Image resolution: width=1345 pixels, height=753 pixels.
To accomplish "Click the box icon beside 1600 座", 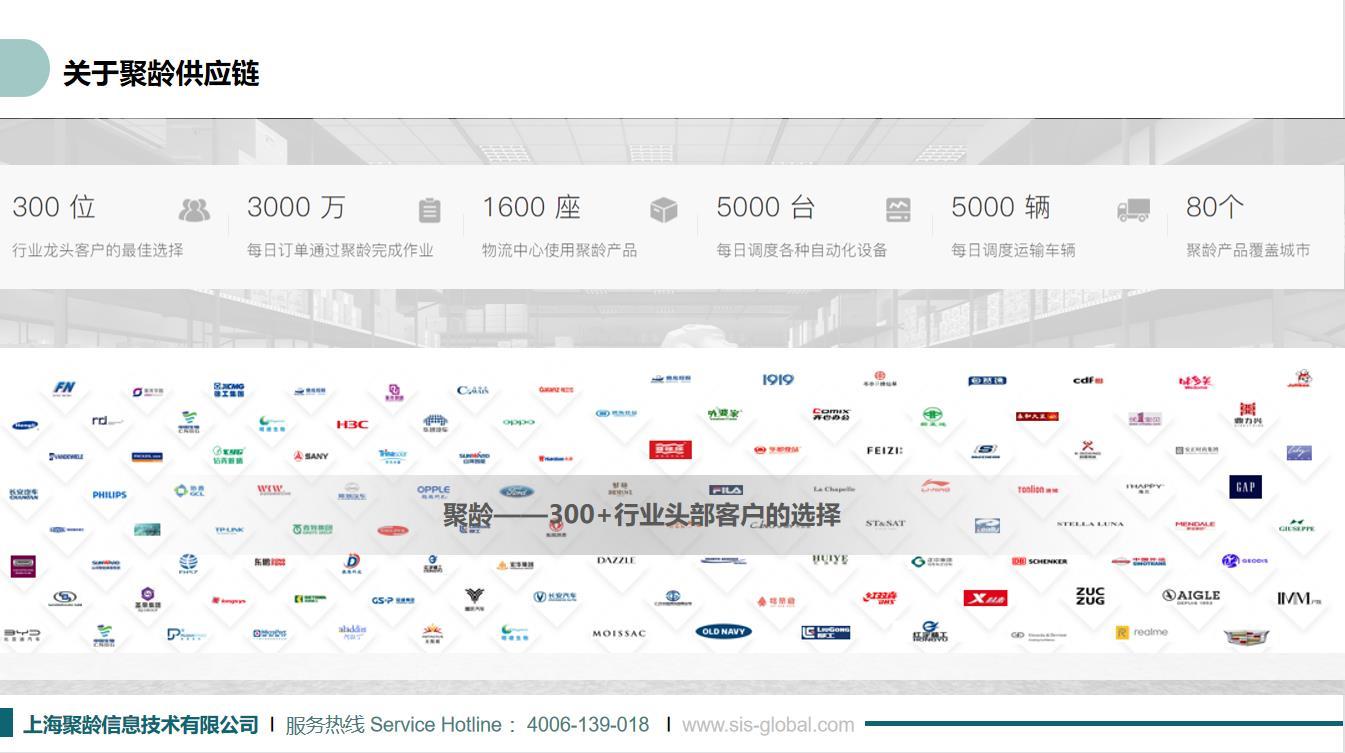I will (x=664, y=210).
